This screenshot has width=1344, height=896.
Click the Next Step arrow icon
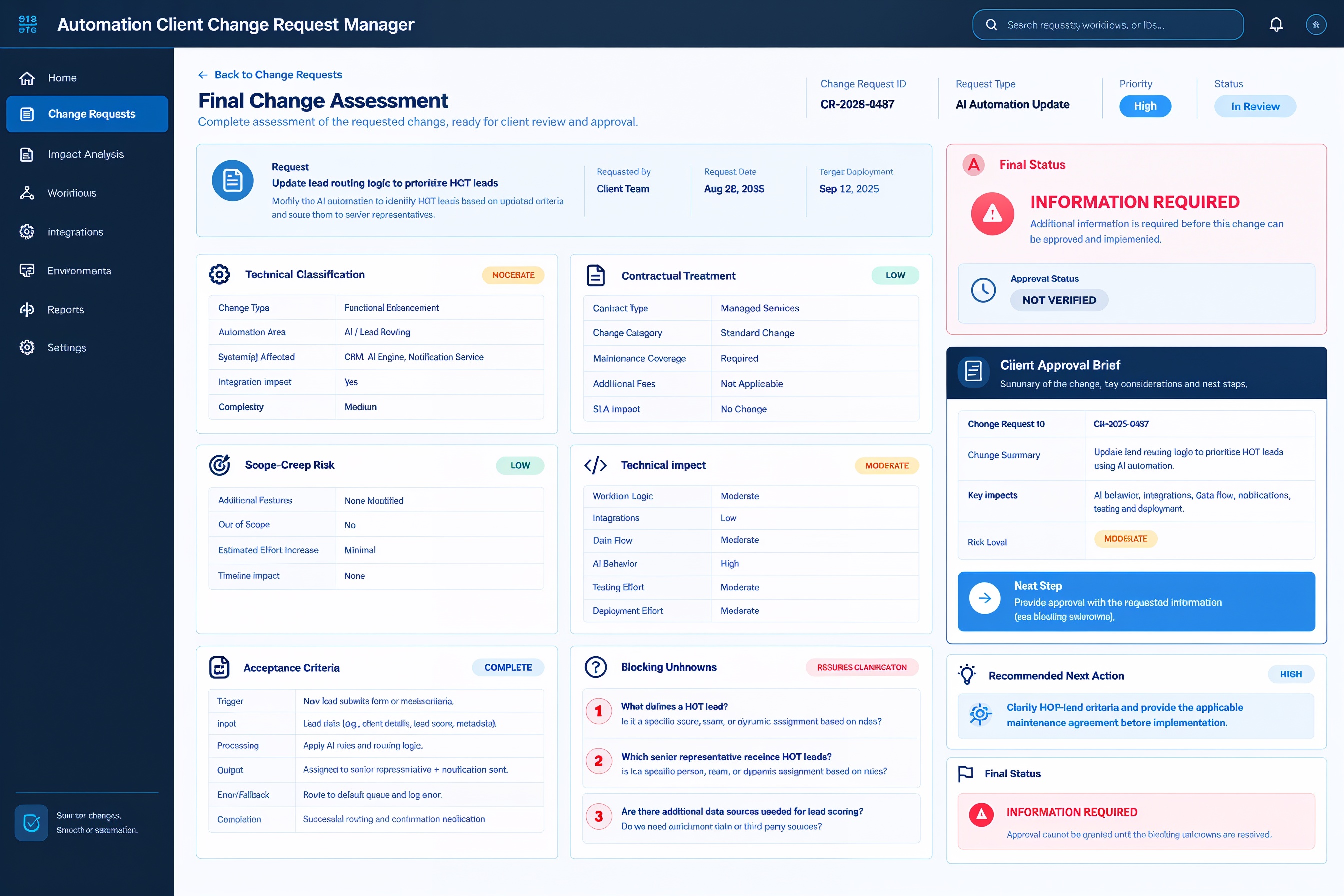click(984, 598)
